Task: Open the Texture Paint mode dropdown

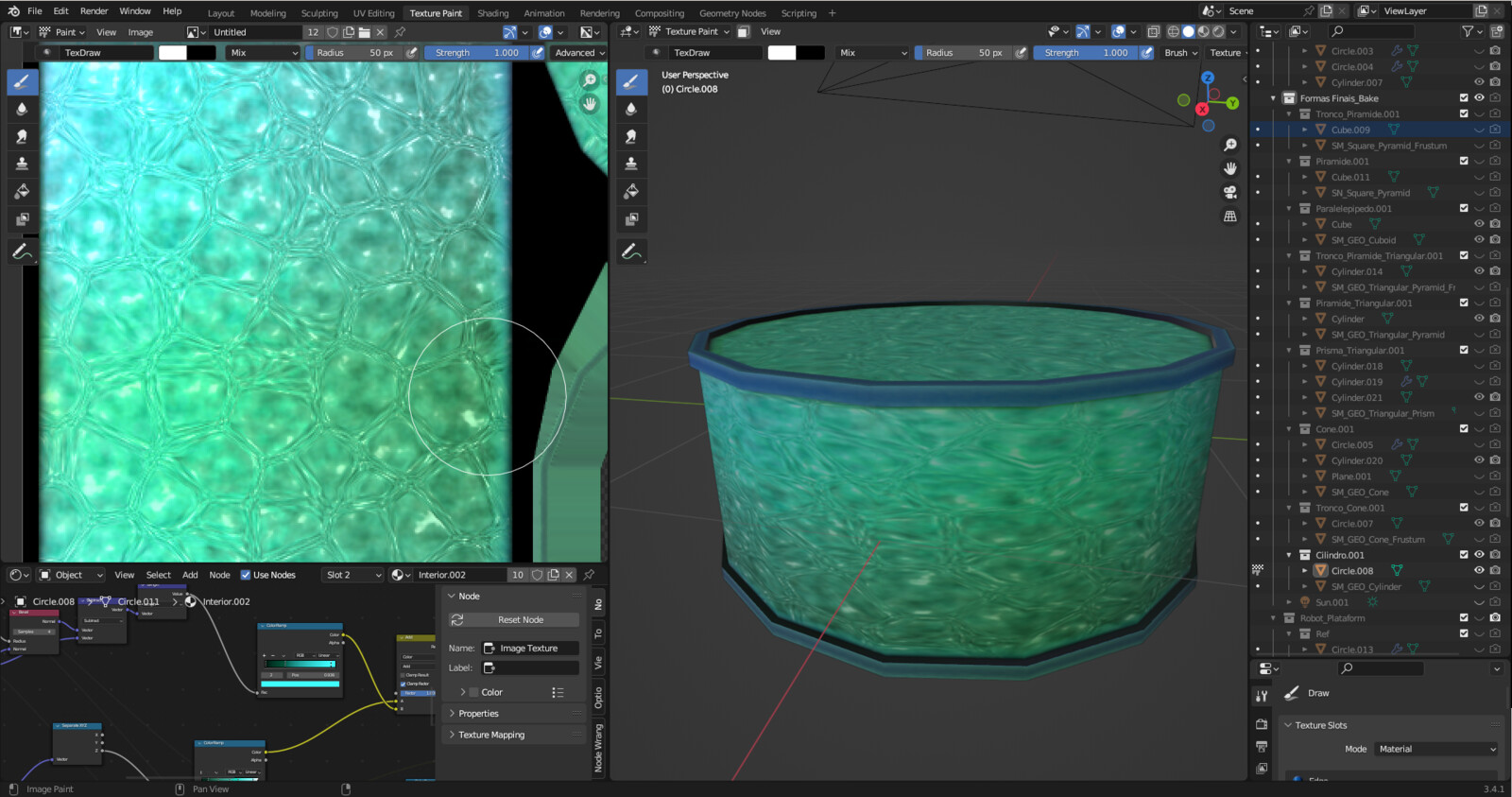Action: [689, 31]
